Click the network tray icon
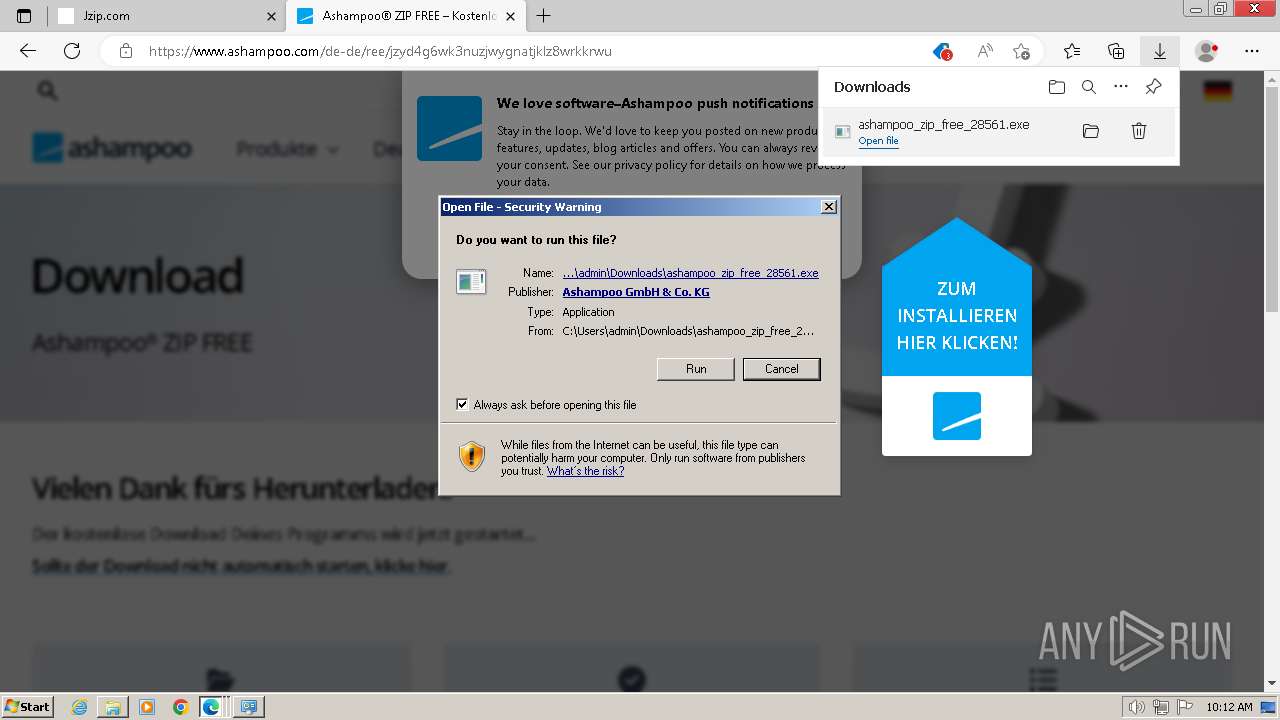 [1161, 707]
